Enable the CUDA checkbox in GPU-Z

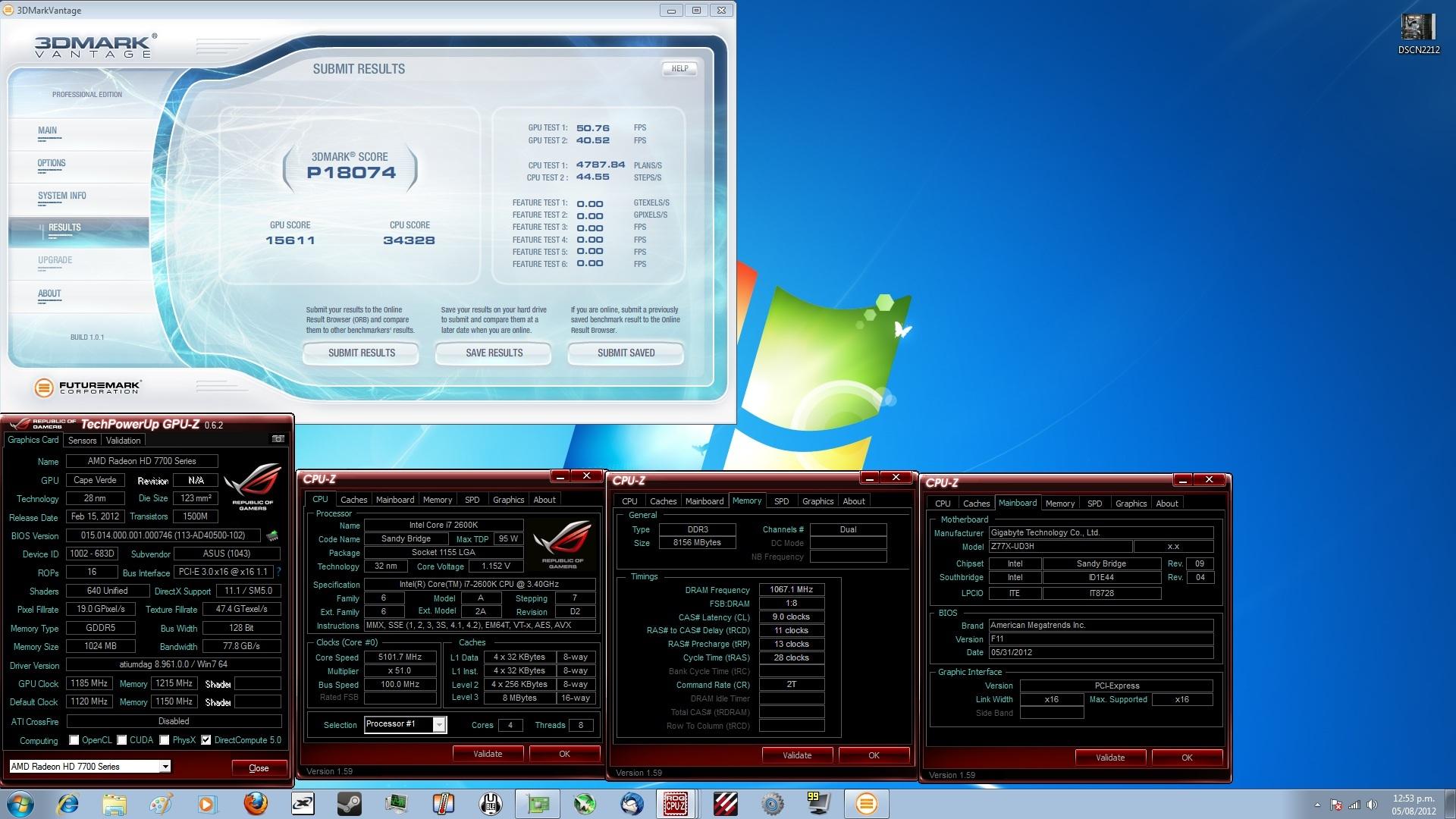click(121, 740)
